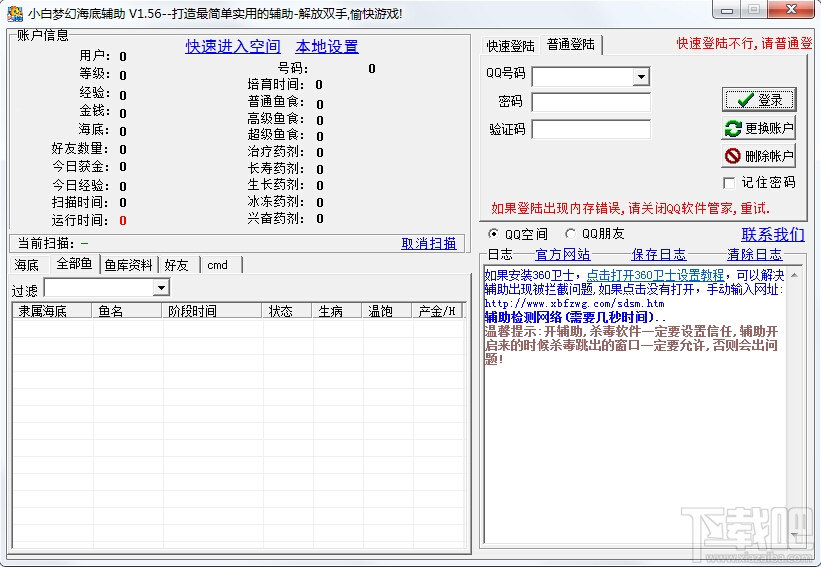
Task: Click the 取消扫描 link
Action: pyautogui.click(x=429, y=243)
